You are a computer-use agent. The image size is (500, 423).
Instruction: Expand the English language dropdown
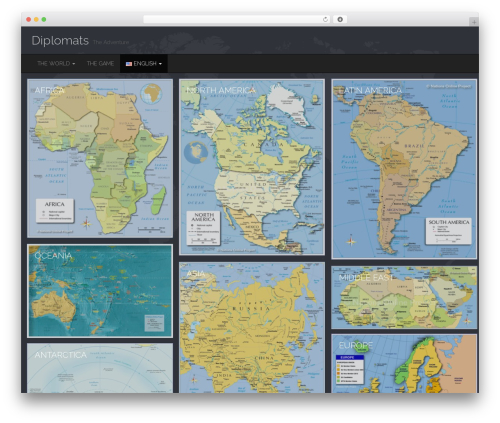click(144, 63)
